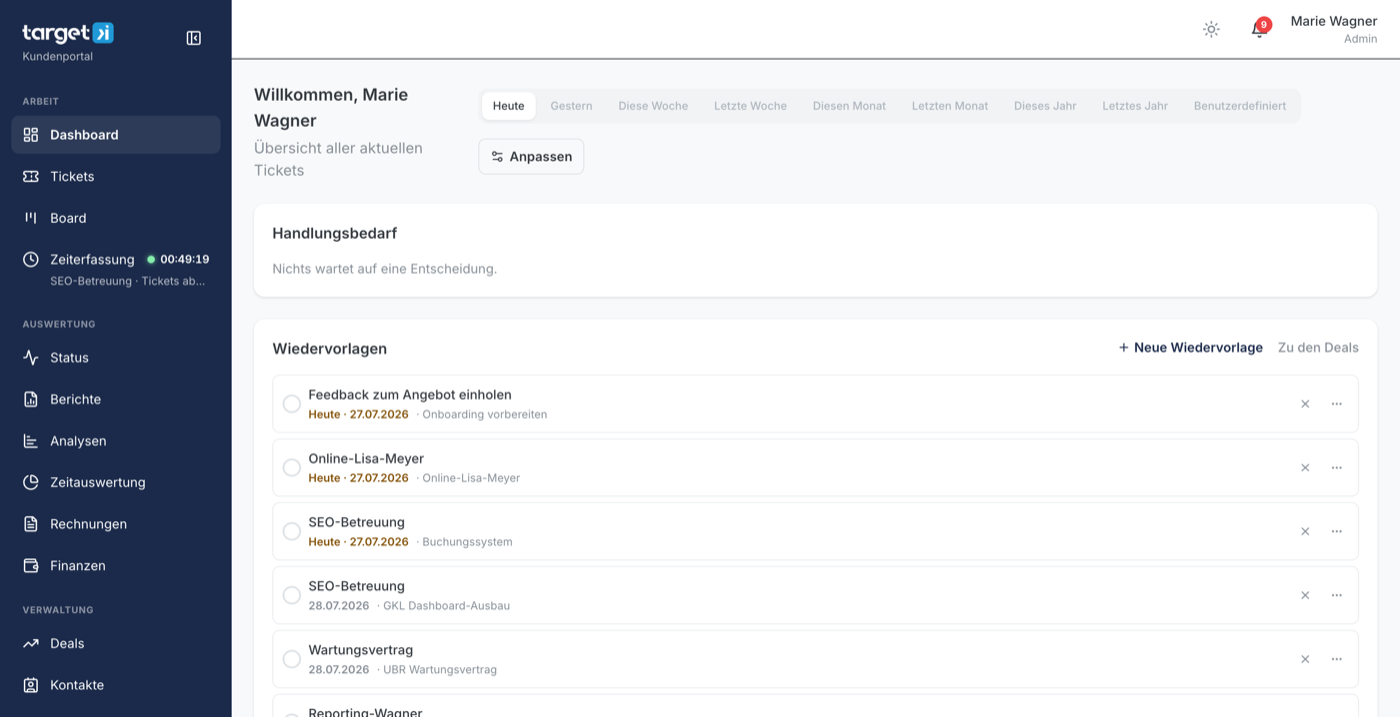Open Deals in the sidebar
Image resolution: width=1400 pixels, height=717 pixels.
(x=116, y=644)
